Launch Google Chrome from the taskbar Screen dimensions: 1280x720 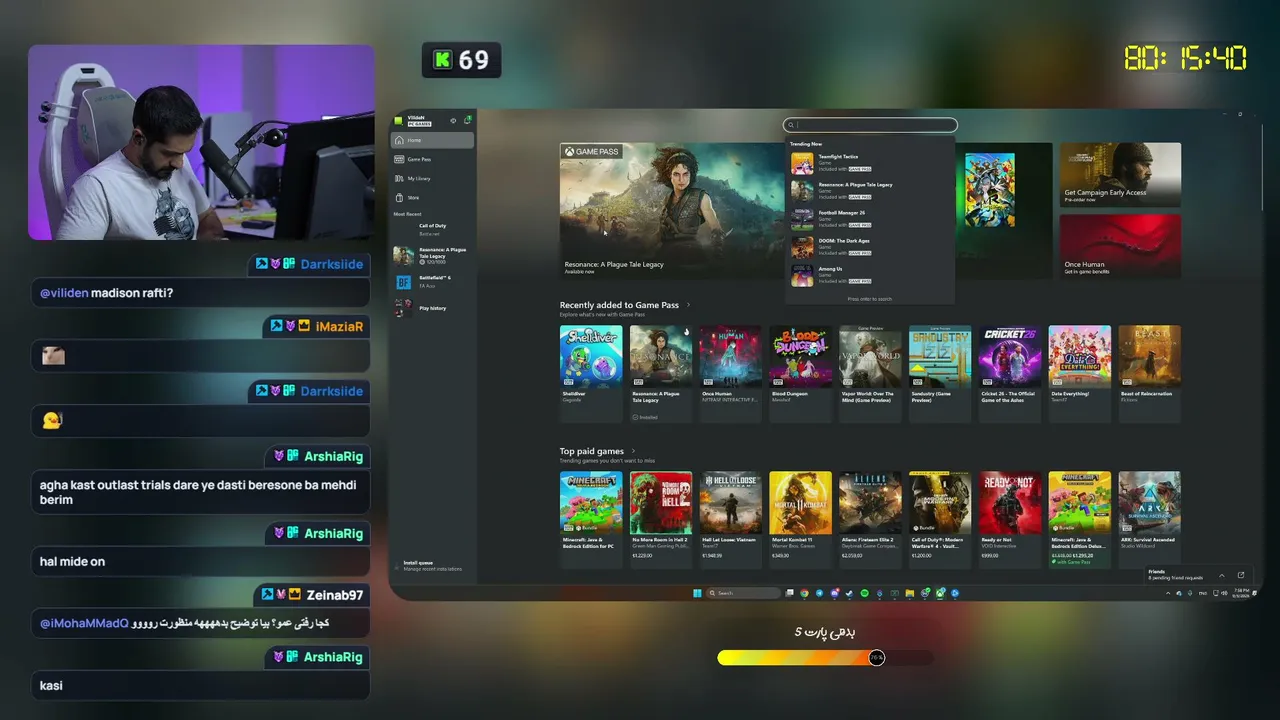(804, 593)
